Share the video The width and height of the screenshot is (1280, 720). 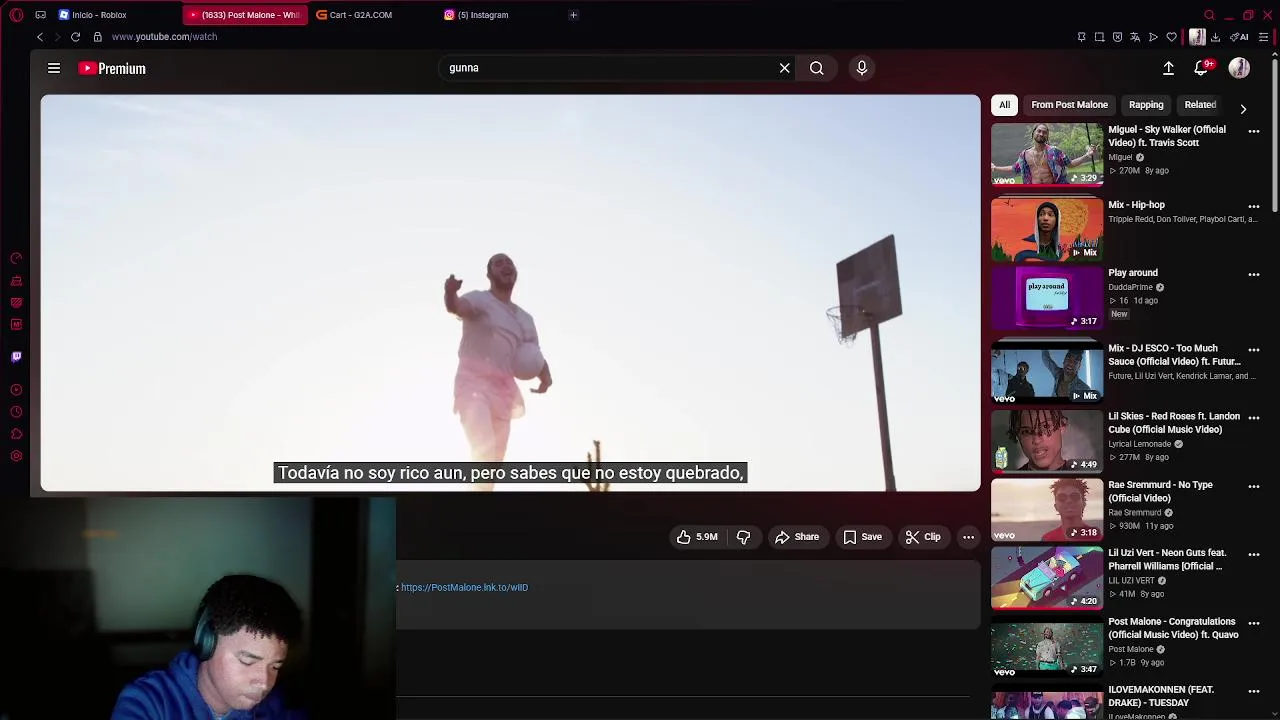click(x=797, y=537)
